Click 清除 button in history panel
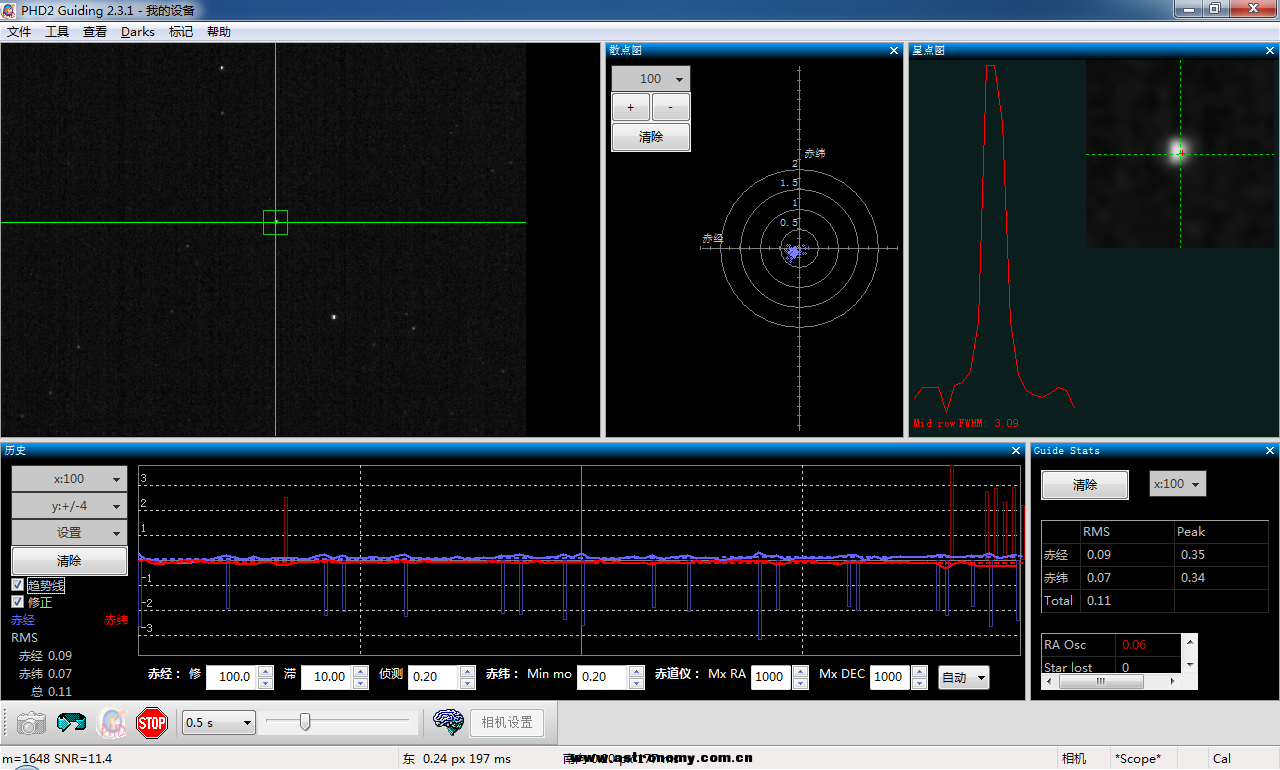1280x770 pixels. click(69, 561)
